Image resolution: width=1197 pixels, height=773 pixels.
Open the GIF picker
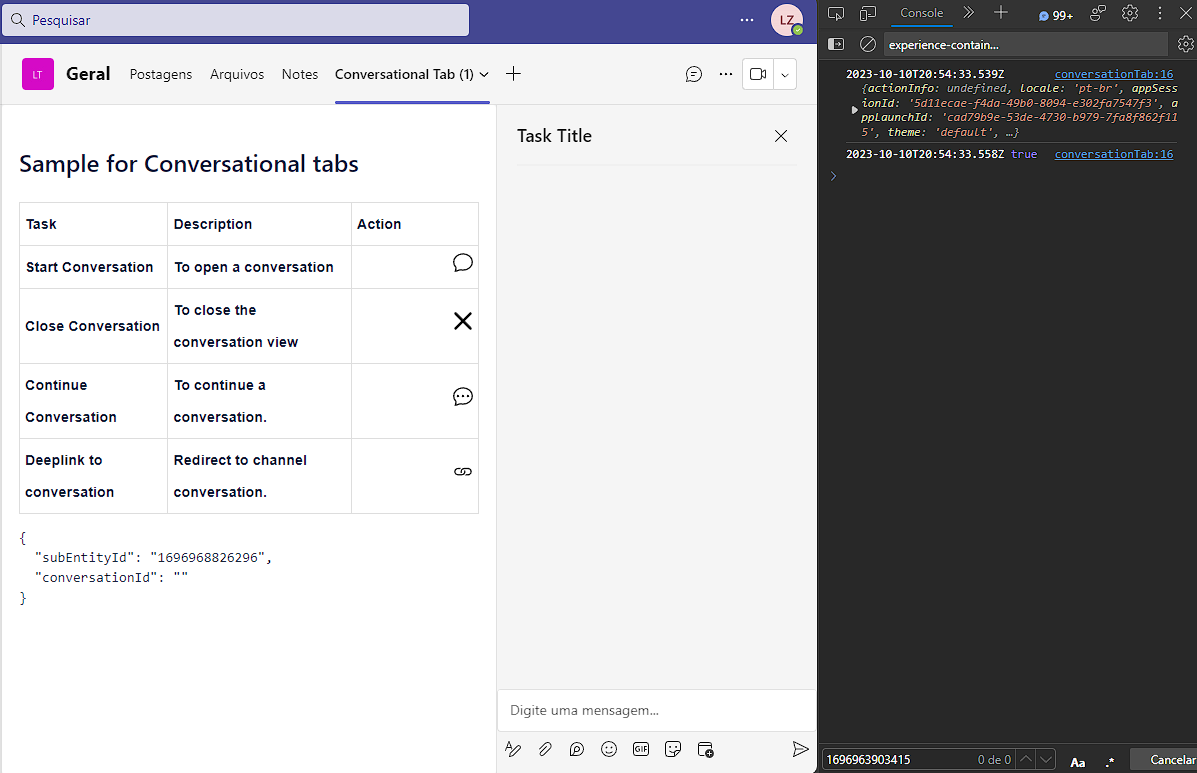click(x=641, y=748)
